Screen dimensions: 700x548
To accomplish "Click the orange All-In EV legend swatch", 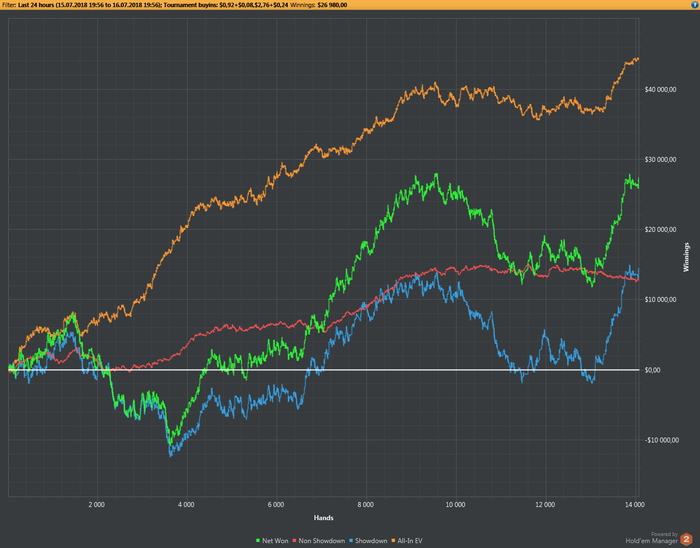I will [393, 541].
